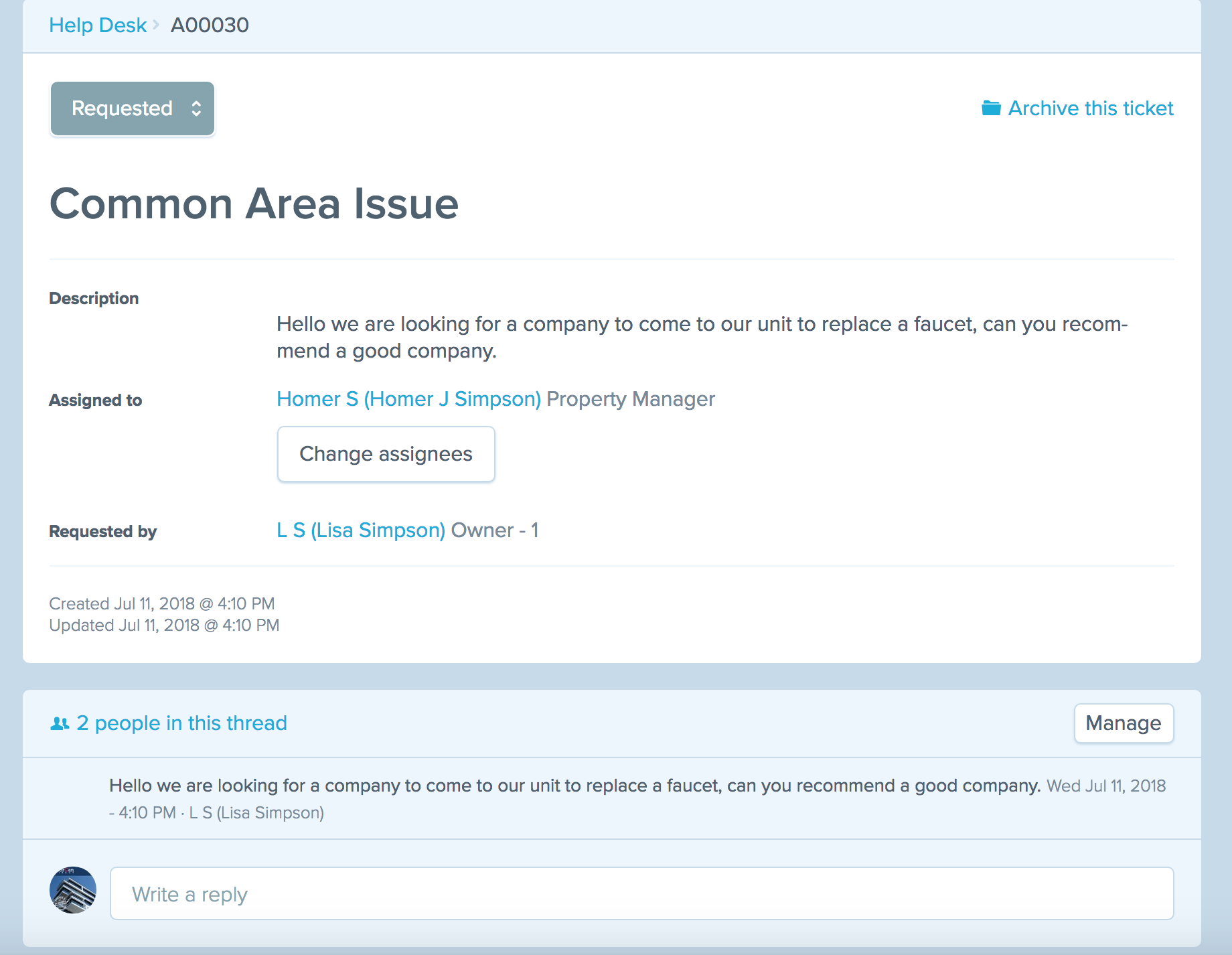Open the 2 people in this thread link
The height and width of the screenshot is (955, 1232).
point(181,723)
